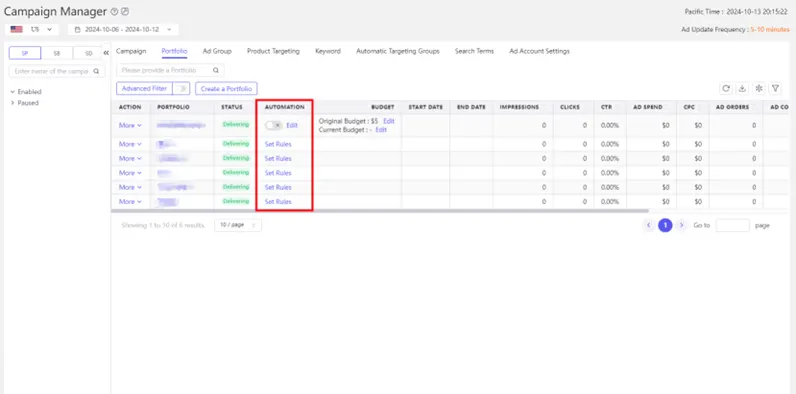Click the Advanced Filter button
The width and height of the screenshot is (796, 394).
point(144,88)
